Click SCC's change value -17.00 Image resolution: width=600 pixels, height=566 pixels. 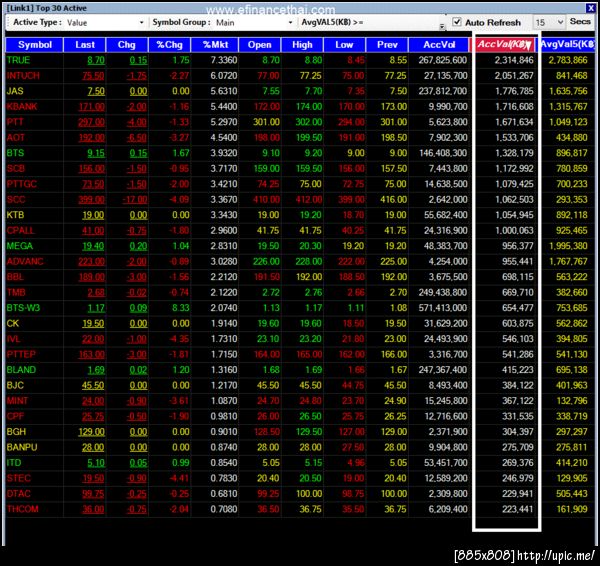[x=135, y=199]
